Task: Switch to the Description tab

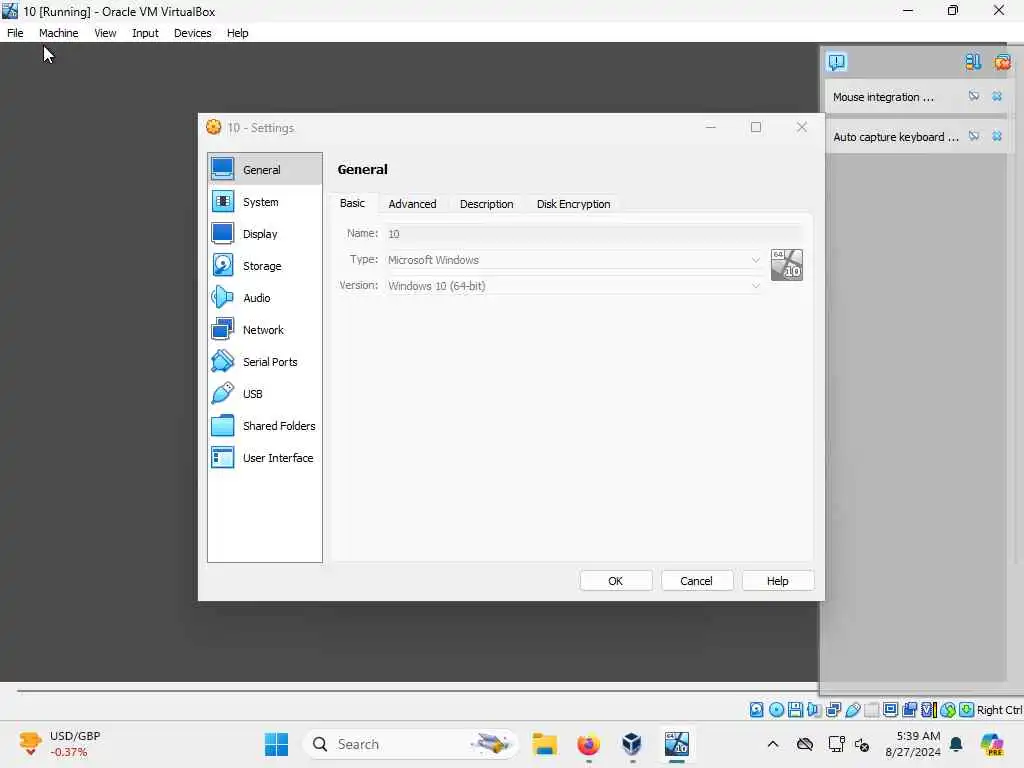Action: 487,204
